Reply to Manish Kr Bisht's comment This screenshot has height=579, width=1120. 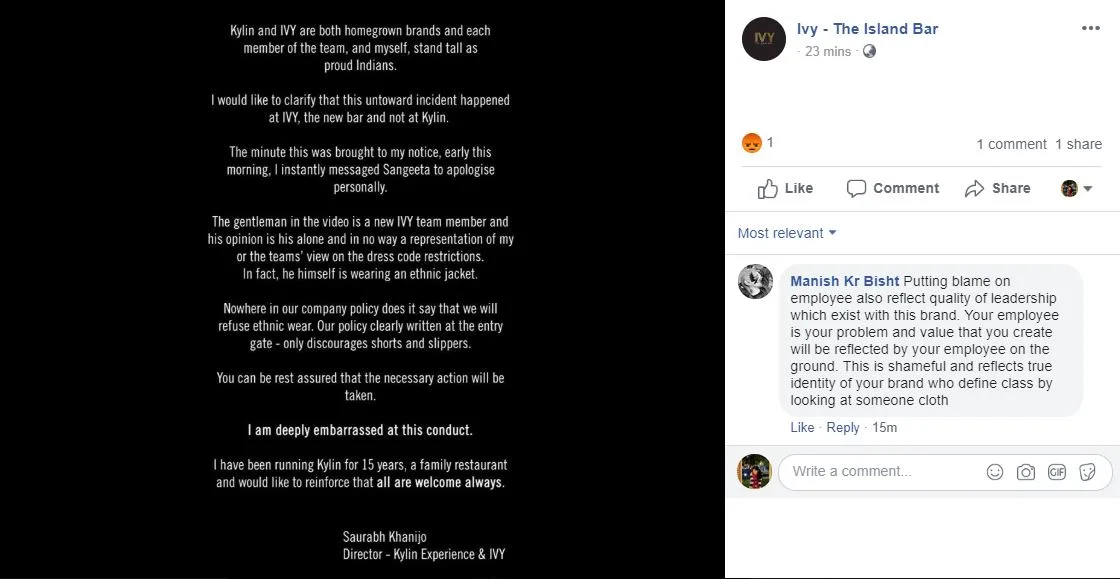[x=843, y=427]
